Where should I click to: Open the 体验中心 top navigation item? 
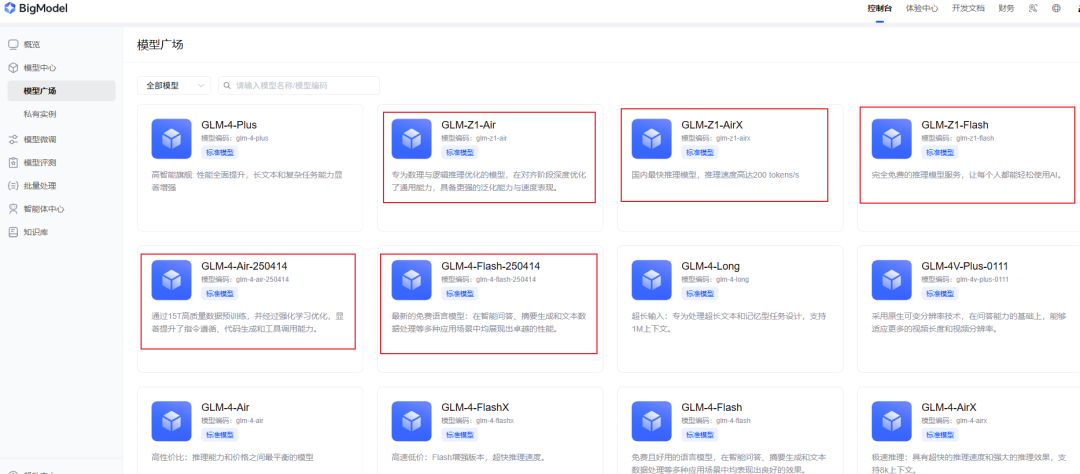(x=922, y=8)
